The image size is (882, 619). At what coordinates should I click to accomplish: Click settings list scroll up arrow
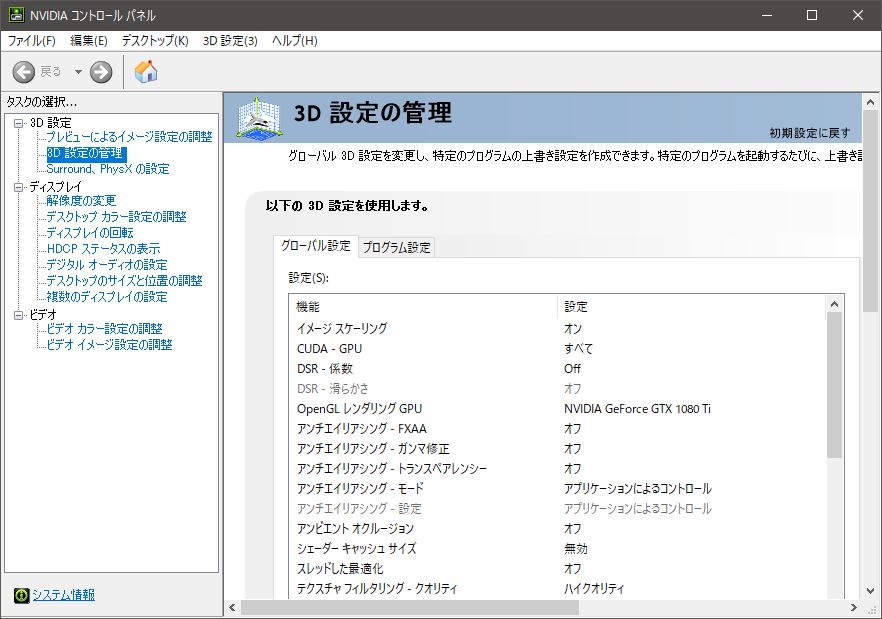coord(834,304)
